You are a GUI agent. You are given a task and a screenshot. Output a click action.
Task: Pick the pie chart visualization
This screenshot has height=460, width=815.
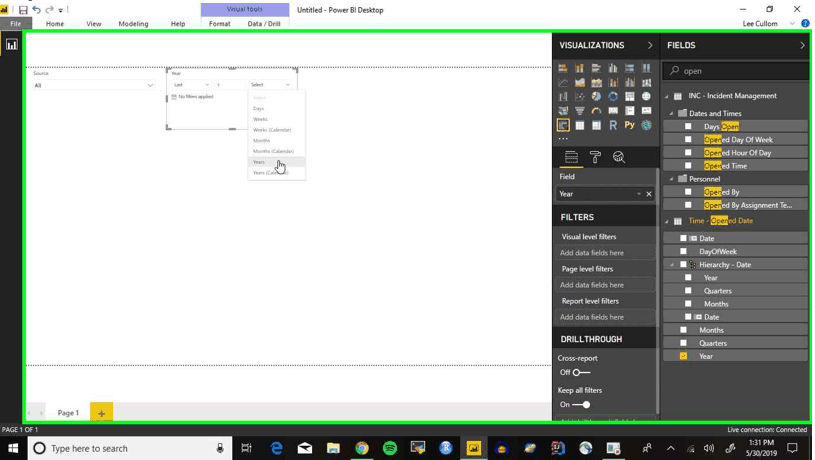596,97
